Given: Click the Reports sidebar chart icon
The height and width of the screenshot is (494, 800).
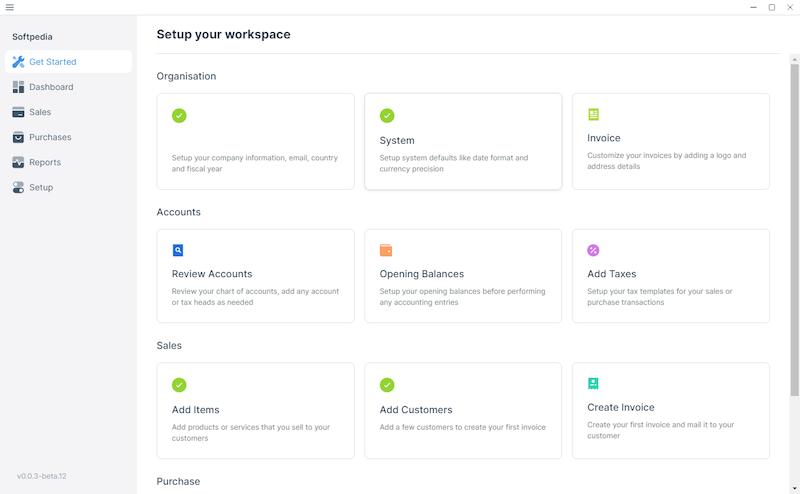Looking at the screenshot, I should (18, 162).
